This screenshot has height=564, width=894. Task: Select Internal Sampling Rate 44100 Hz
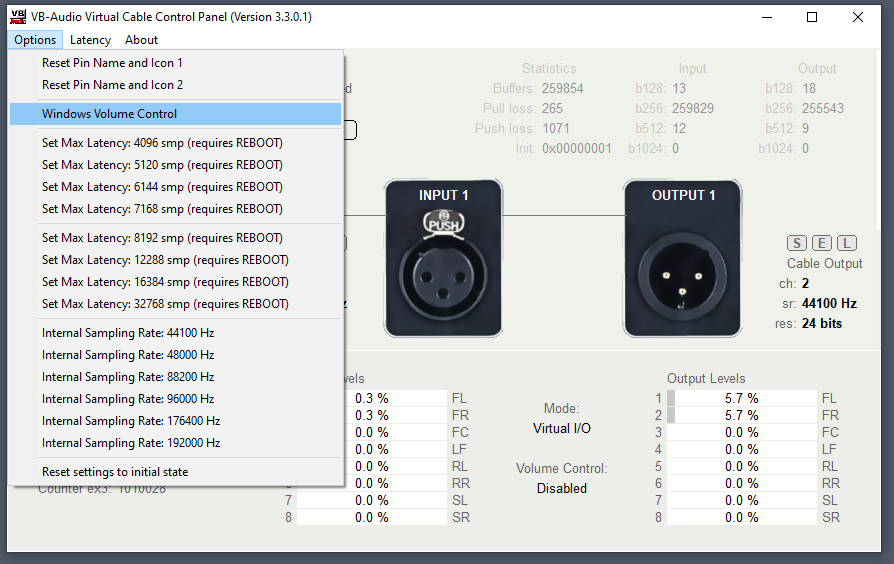click(176, 333)
